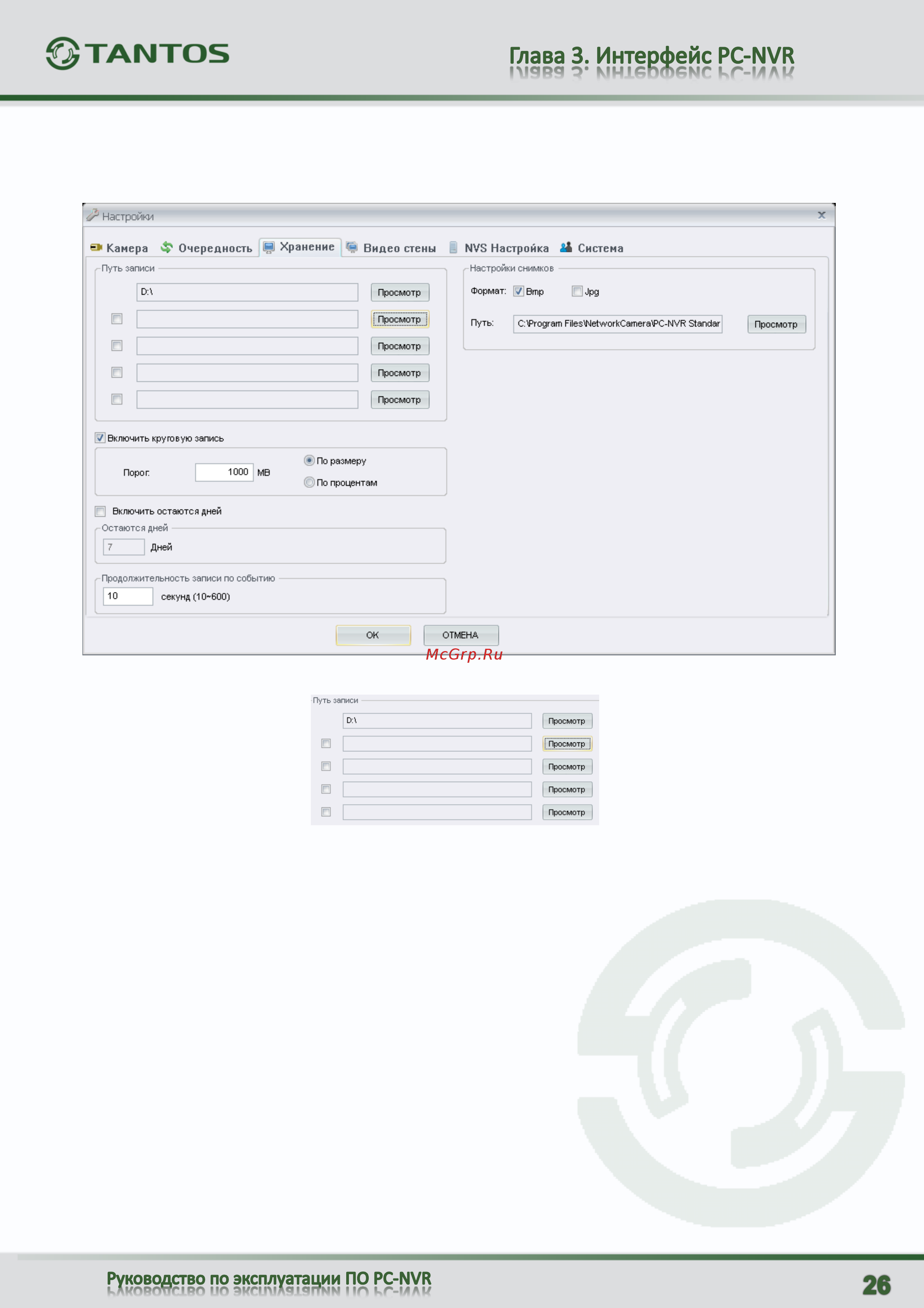
Task: Uncheck the Bmp format checkbox
Action: click(x=519, y=291)
